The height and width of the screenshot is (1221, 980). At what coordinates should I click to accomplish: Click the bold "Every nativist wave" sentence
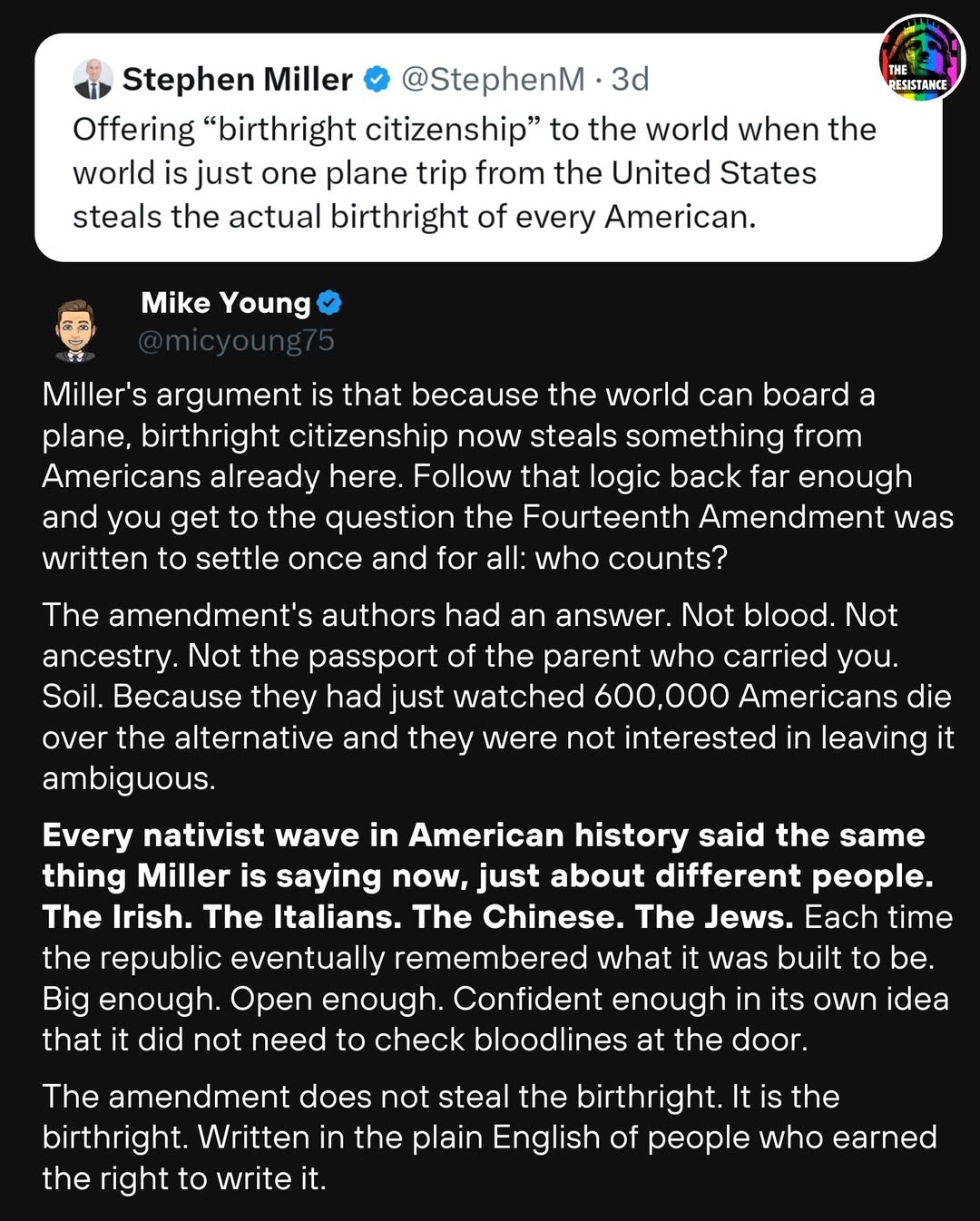[484, 855]
